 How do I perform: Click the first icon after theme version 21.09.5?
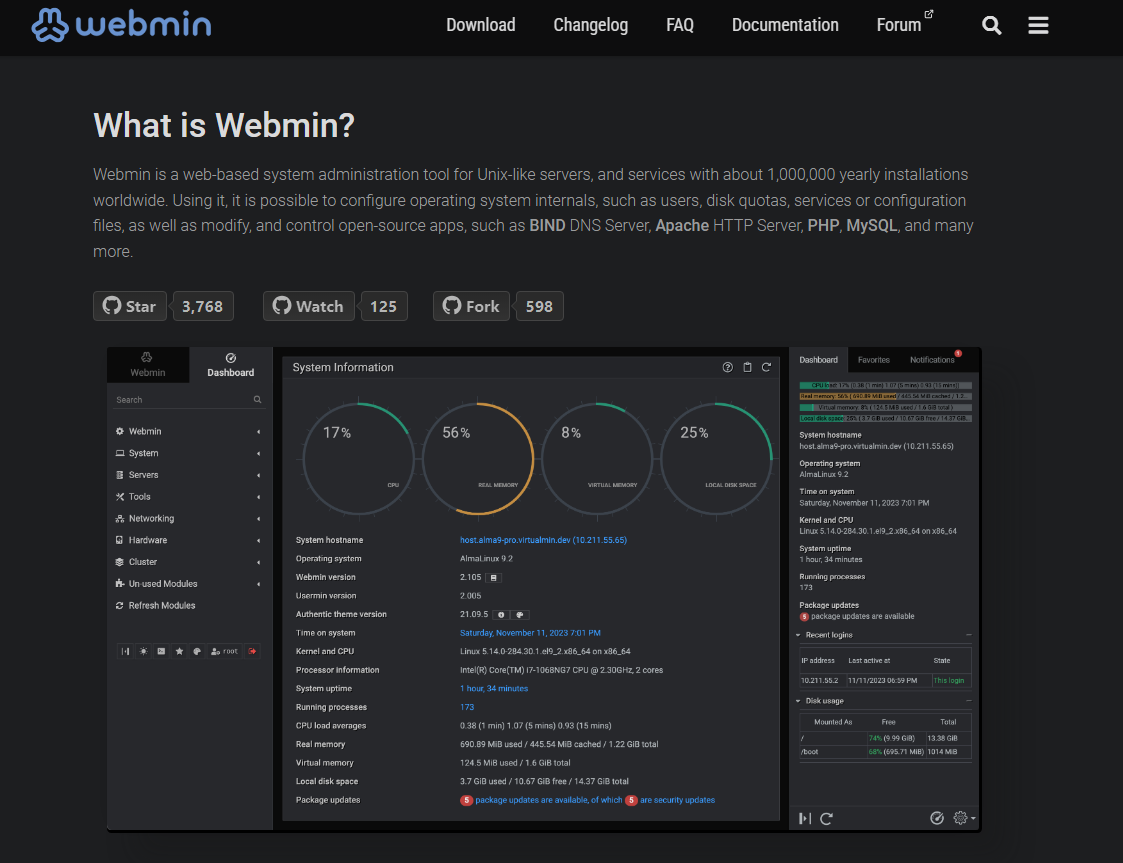[x=501, y=614]
